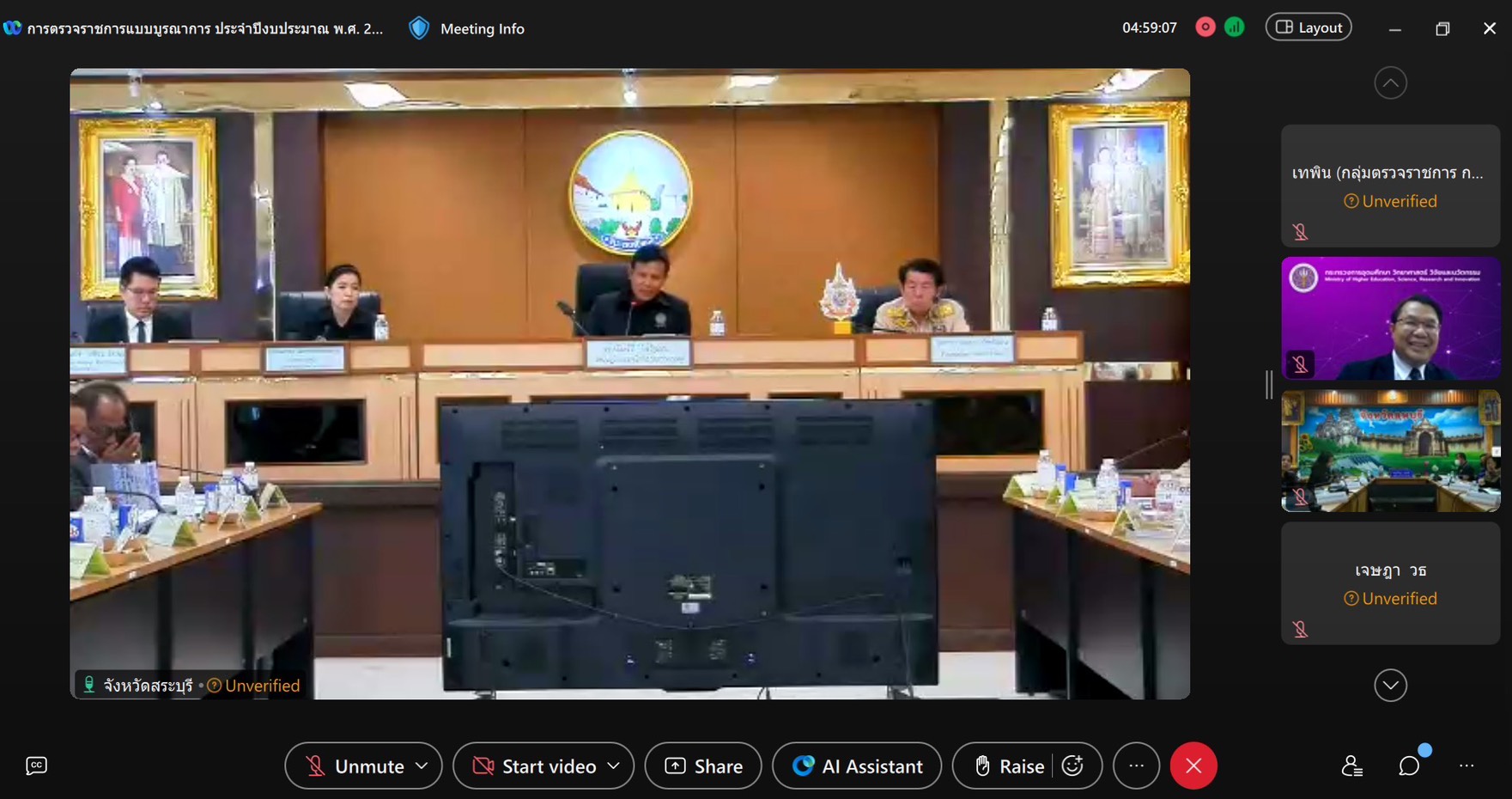
Task: Click the reactions smiley icon
Action: (1072, 765)
